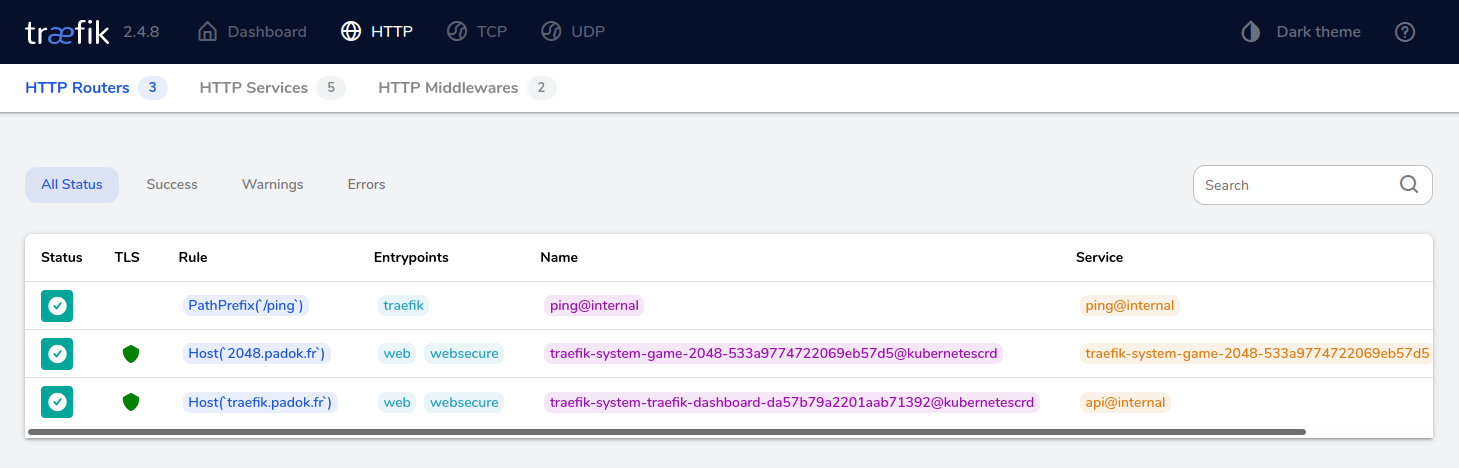The height and width of the screenshot is (468, 1459).
Task: Click the Rule column header
Action: click(193, 258)
